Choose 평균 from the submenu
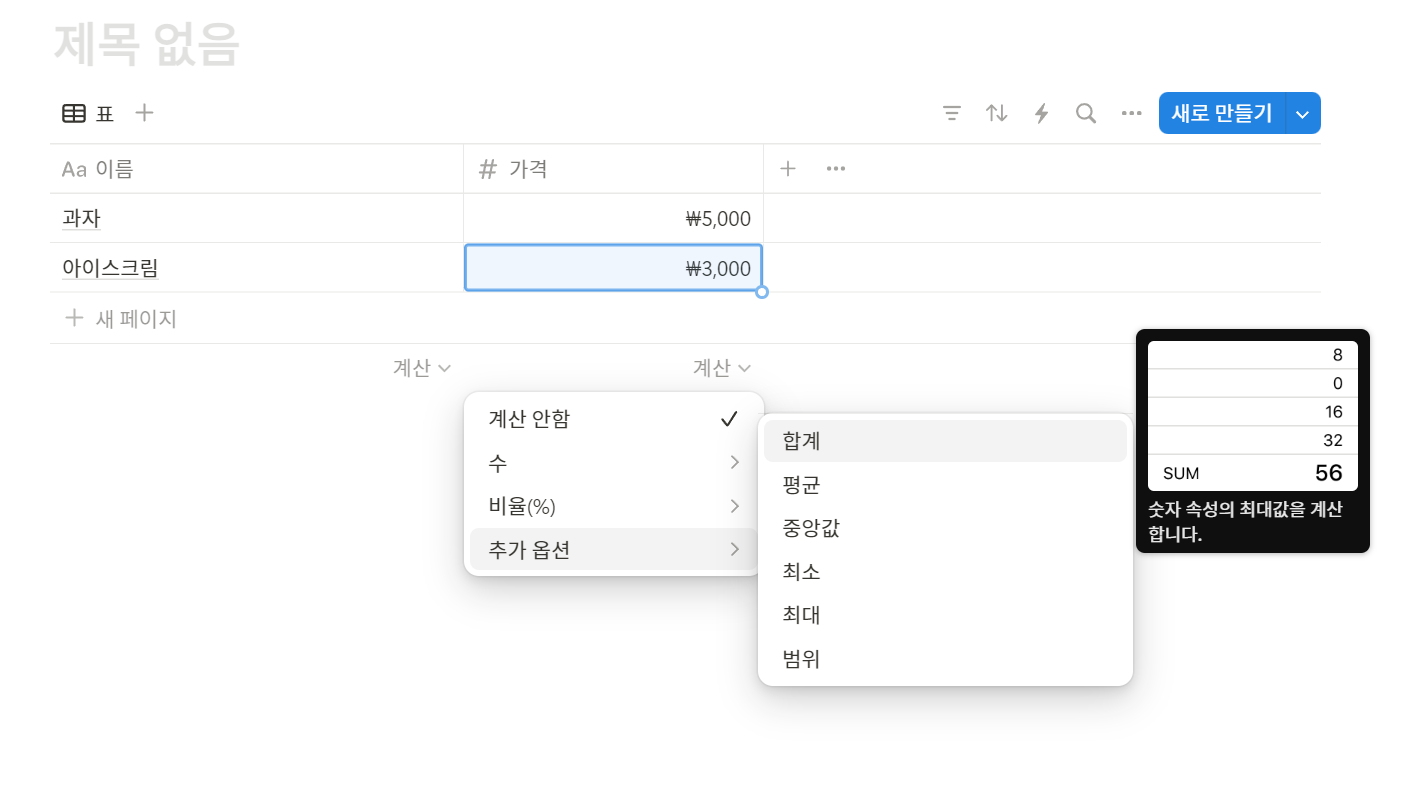Image resolution: width=1404 pixels, height=791 pixels. 945,485
